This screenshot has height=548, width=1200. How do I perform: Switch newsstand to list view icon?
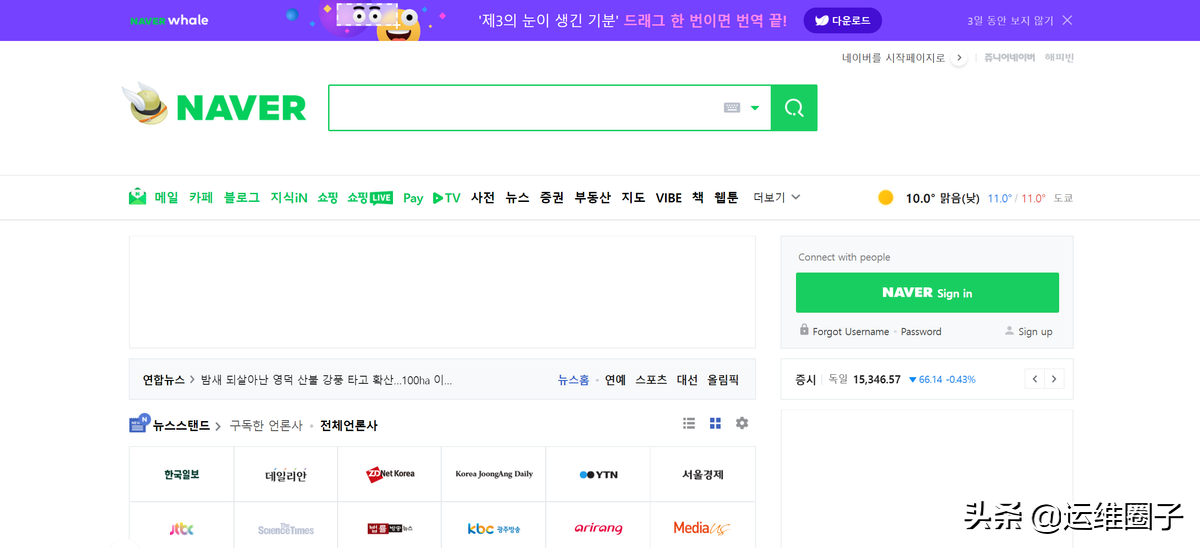coord(689,424)
